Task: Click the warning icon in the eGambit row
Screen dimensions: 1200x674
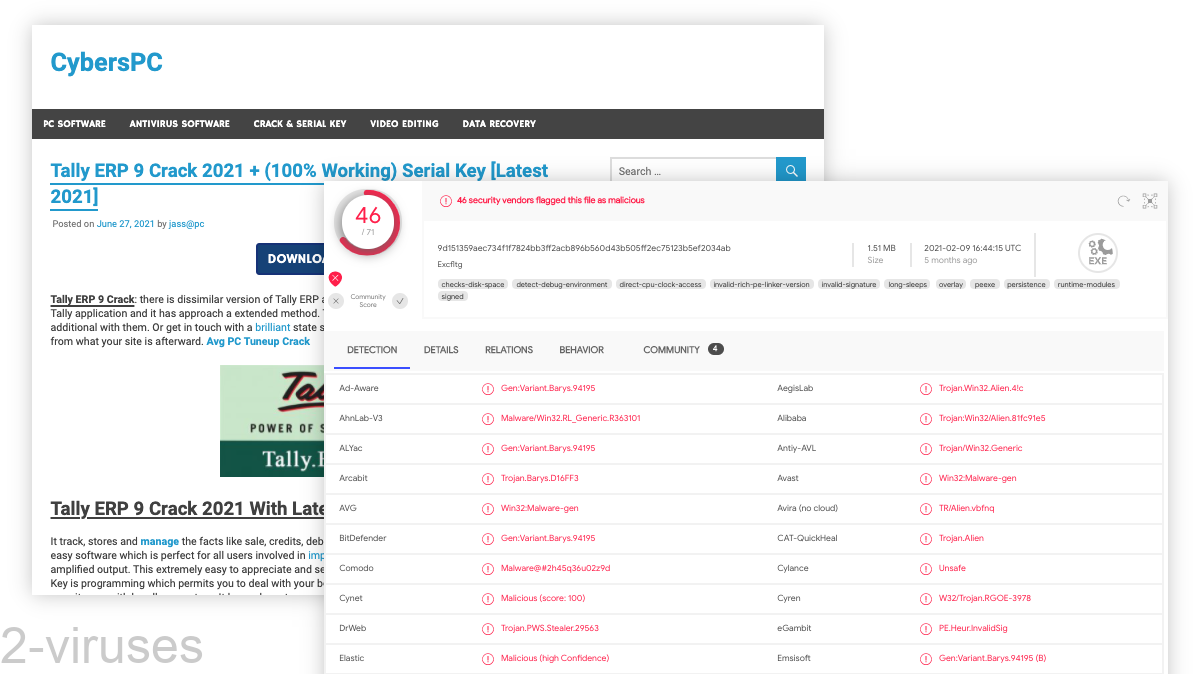Action: click(x=926, y=628)
